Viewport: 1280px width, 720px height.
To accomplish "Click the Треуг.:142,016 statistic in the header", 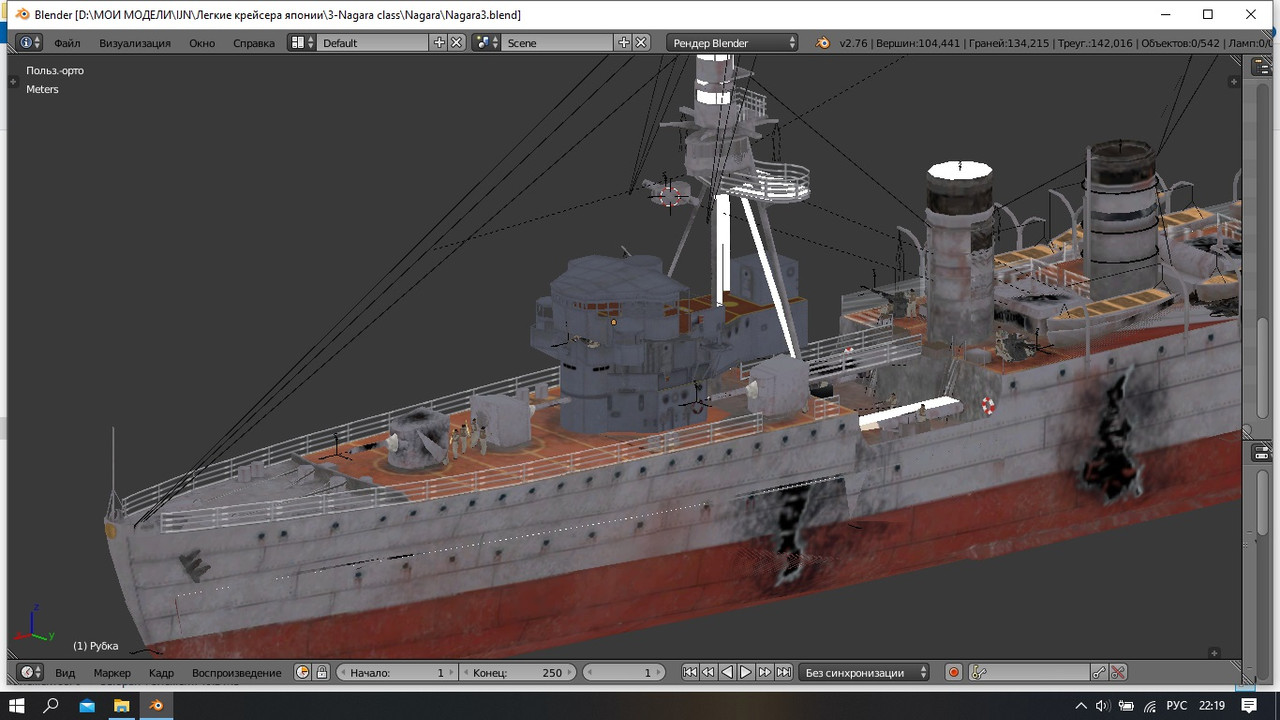I will coord(1094,43).
